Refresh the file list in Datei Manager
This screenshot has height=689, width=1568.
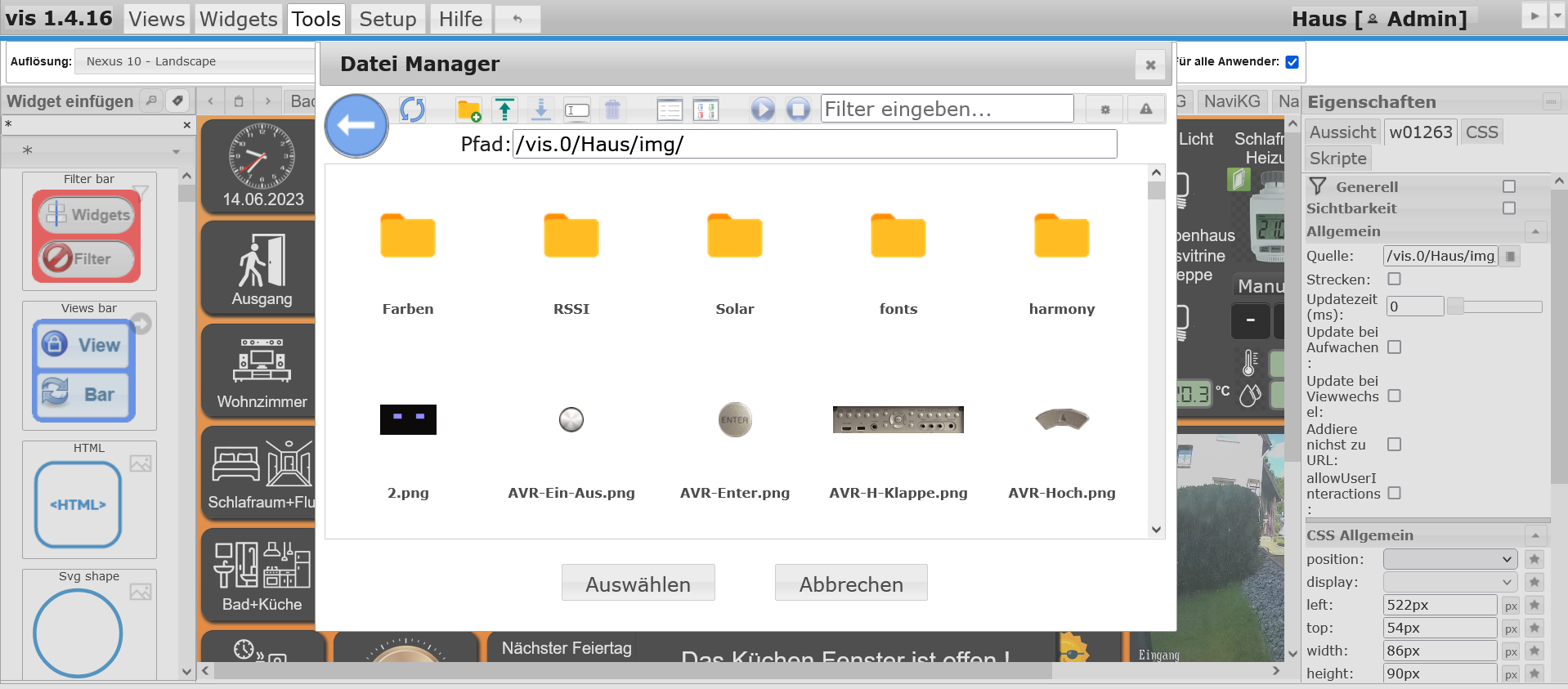[x=413, y=110]
